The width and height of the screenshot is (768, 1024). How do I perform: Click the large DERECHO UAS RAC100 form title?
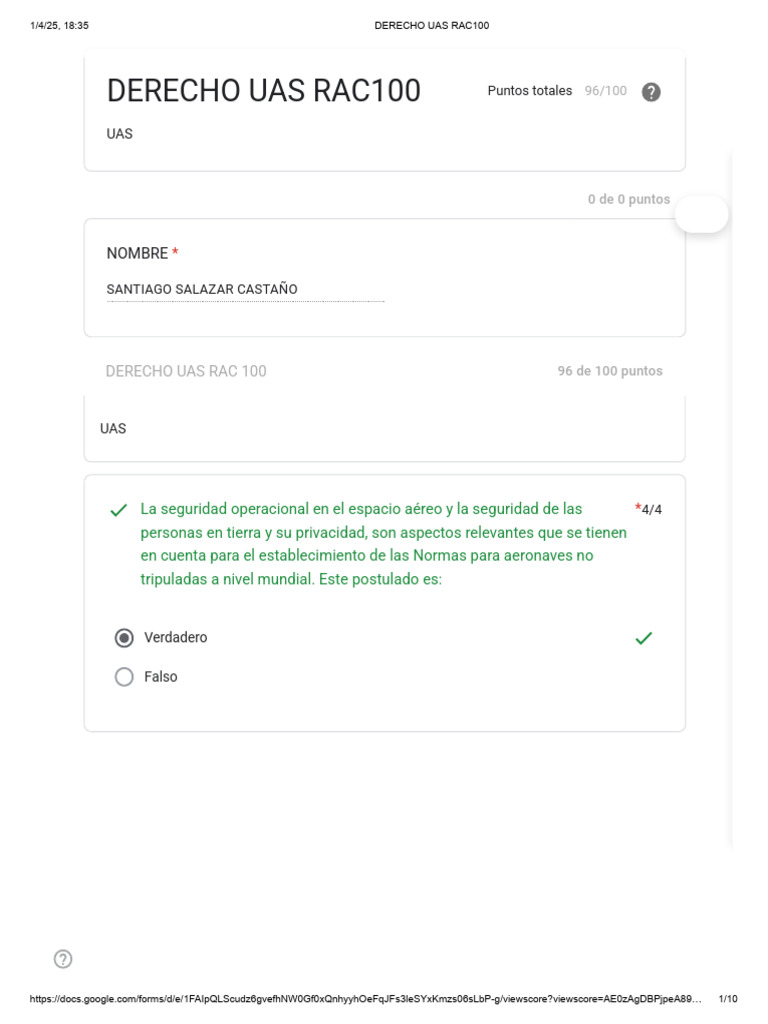pos(264,91)
